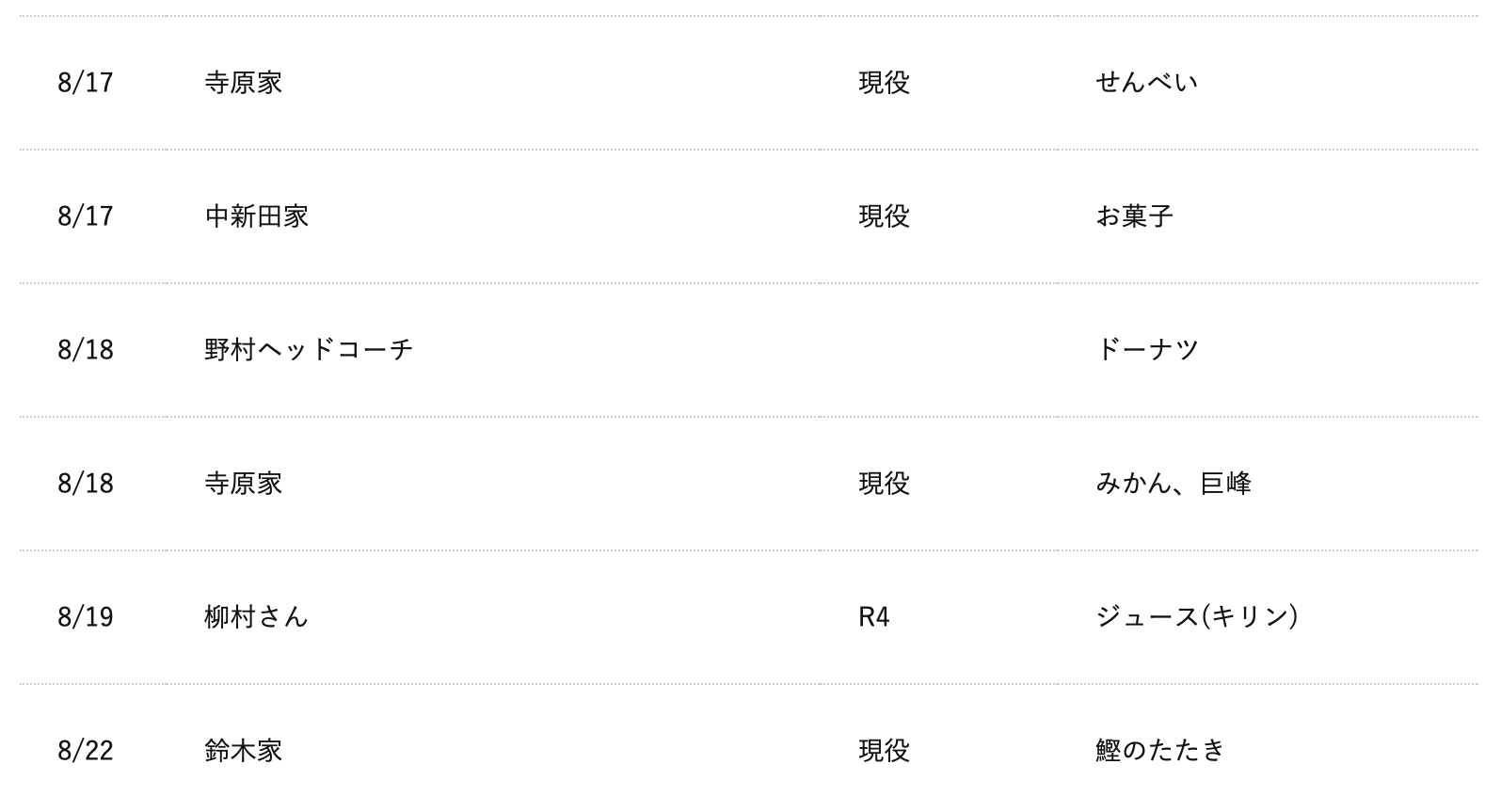Select ジュース(キリン) item text

tap(1197, 617)
